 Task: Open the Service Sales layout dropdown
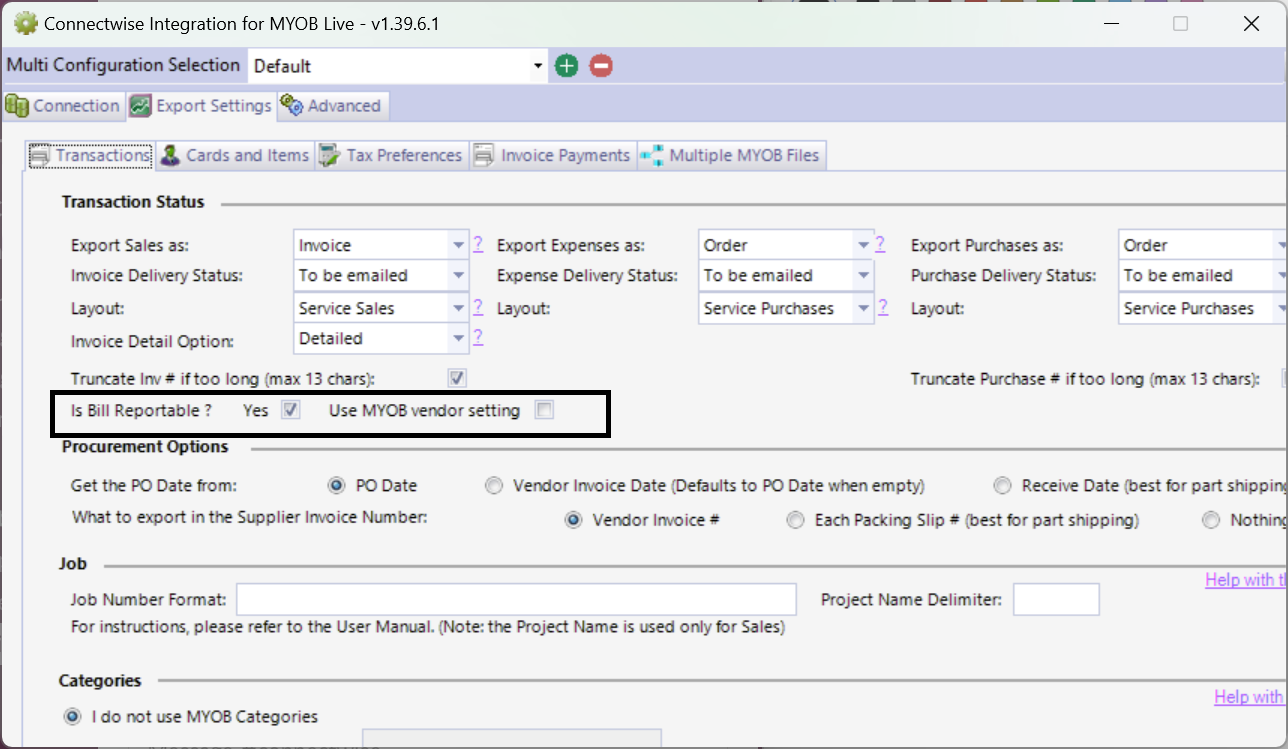[458, 308]
